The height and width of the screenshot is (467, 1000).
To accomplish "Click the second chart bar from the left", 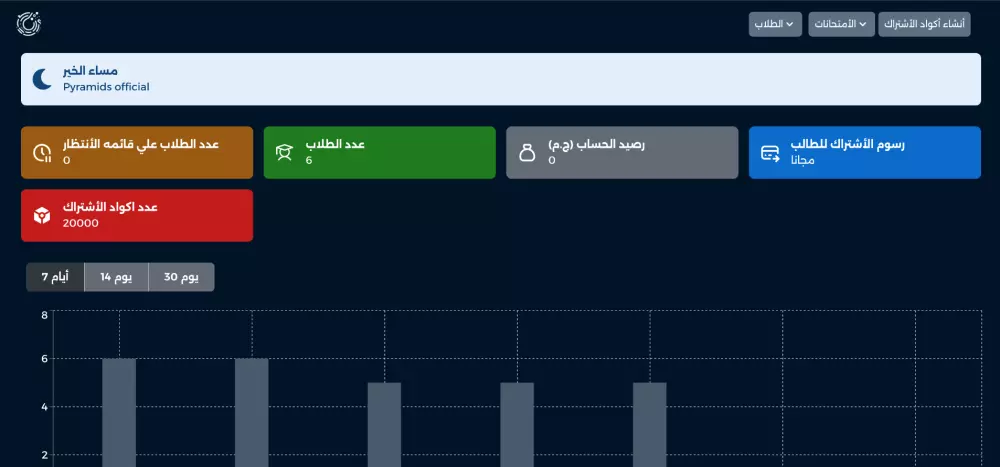I will (x=252, y=412).
